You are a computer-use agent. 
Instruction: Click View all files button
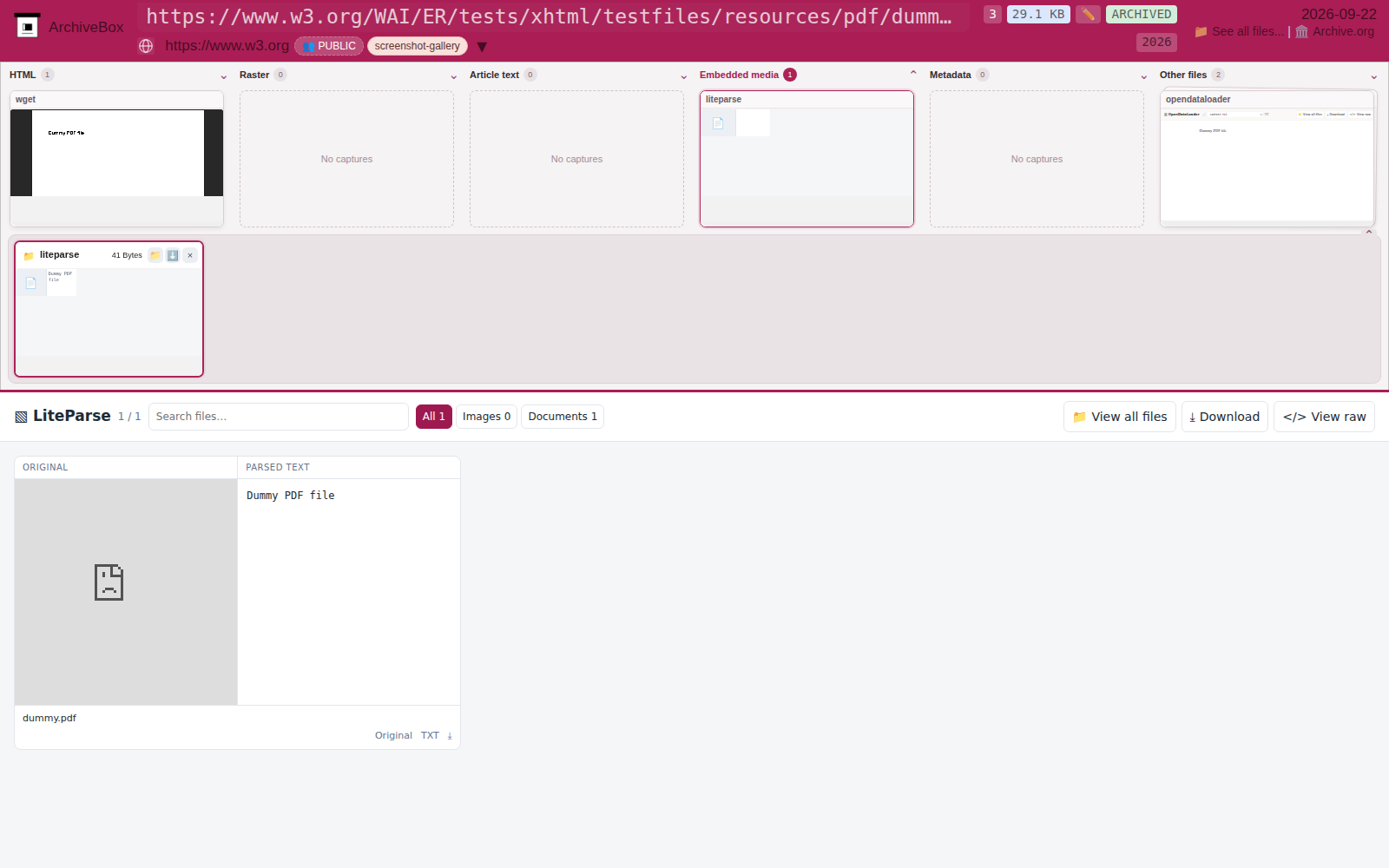pyautogui.click(x=1120, y=417)
